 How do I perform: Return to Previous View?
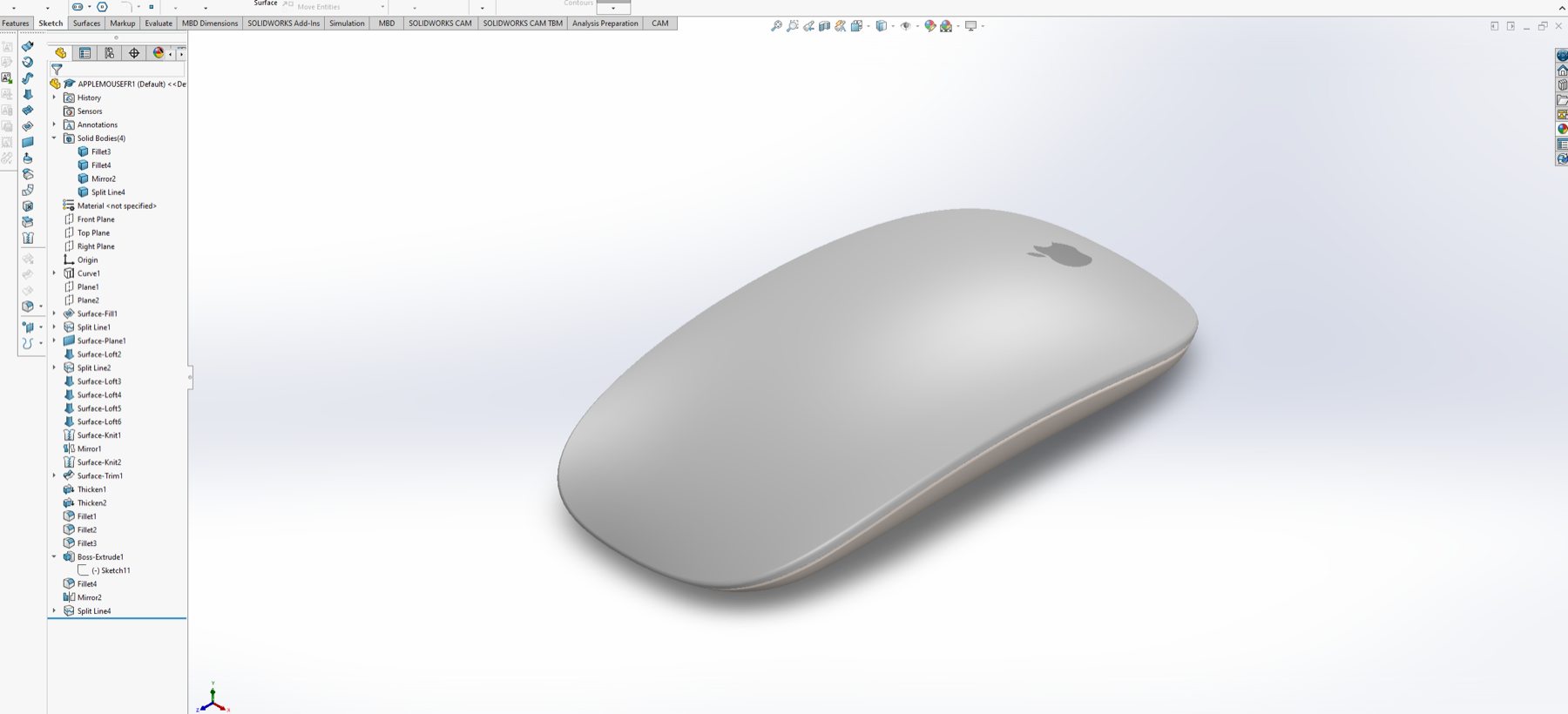[x=808, y=26]
